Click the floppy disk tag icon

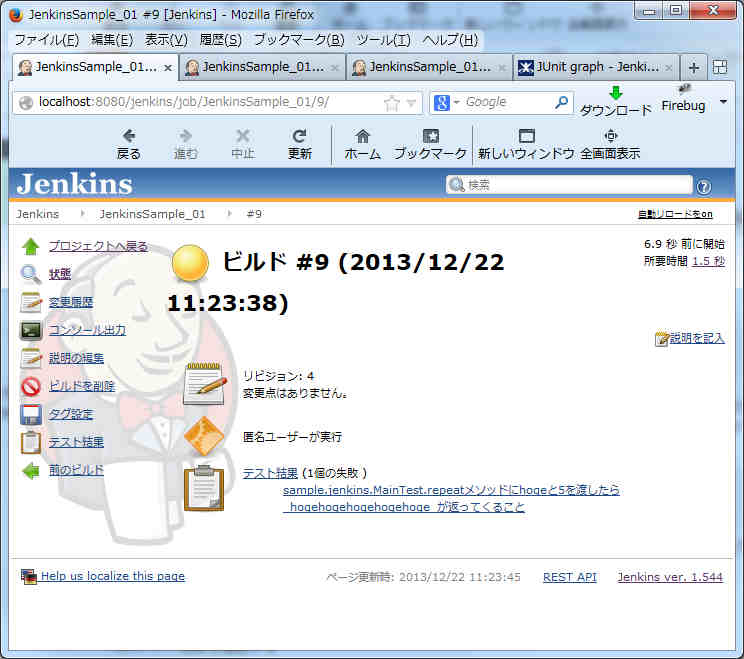31,414
